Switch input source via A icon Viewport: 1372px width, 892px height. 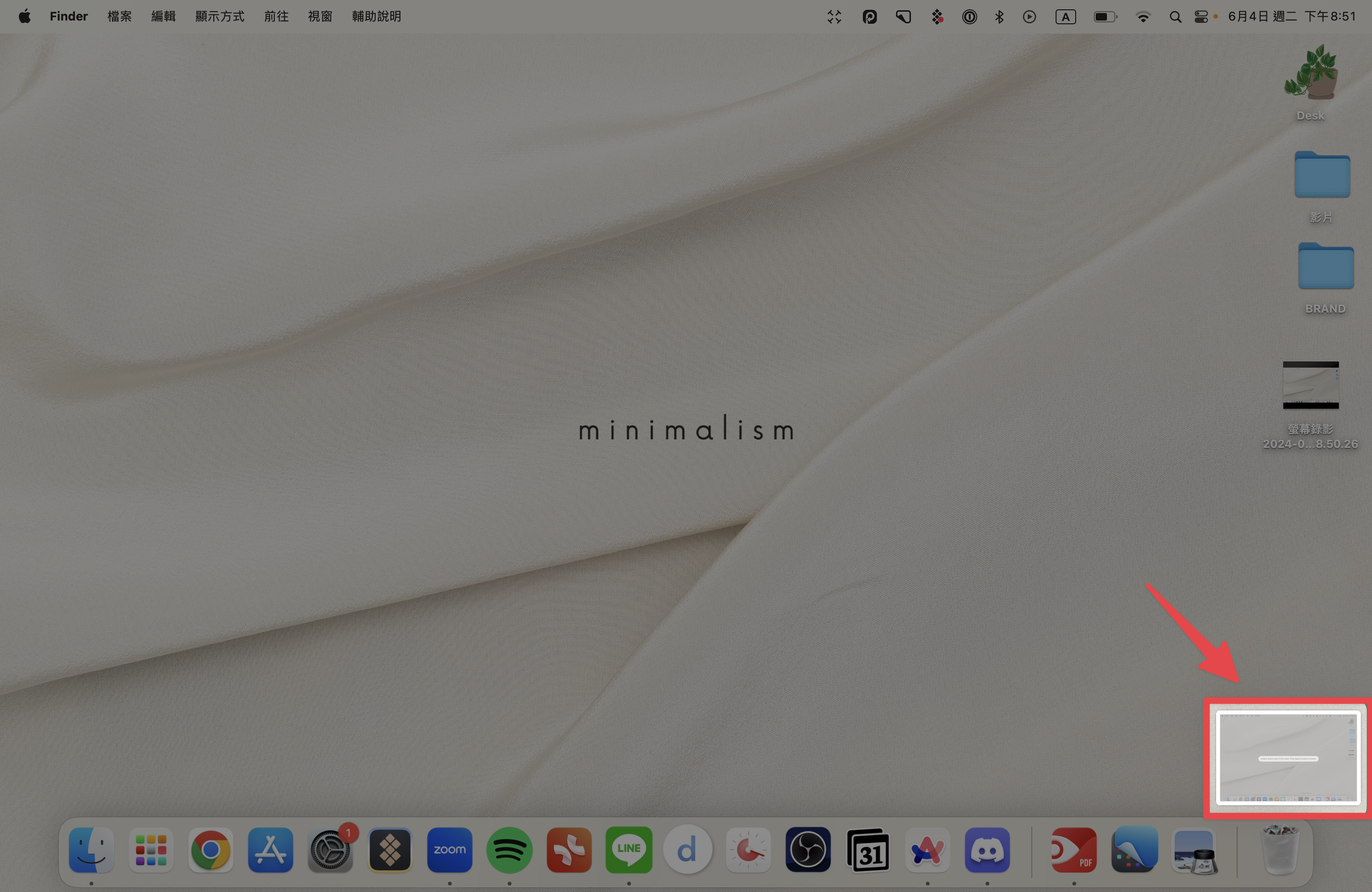click(1065, 17)
